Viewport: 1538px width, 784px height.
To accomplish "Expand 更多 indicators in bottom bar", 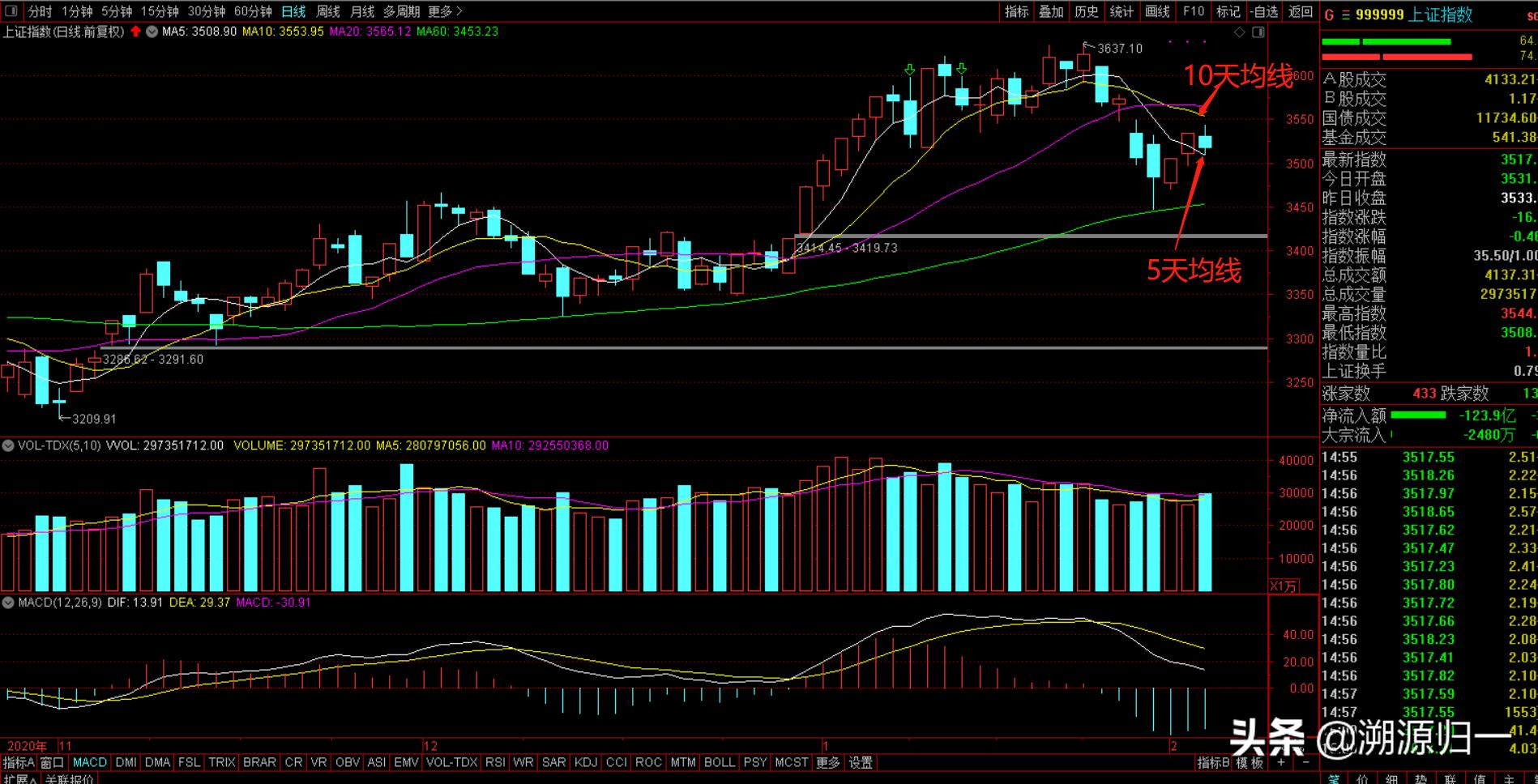I will 828,763.
